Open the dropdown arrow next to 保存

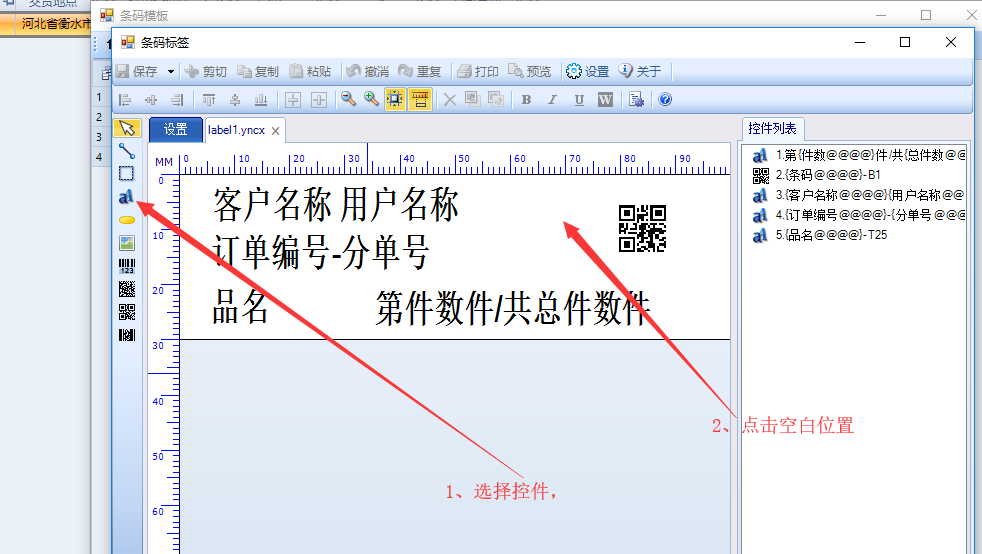(171, 71)
